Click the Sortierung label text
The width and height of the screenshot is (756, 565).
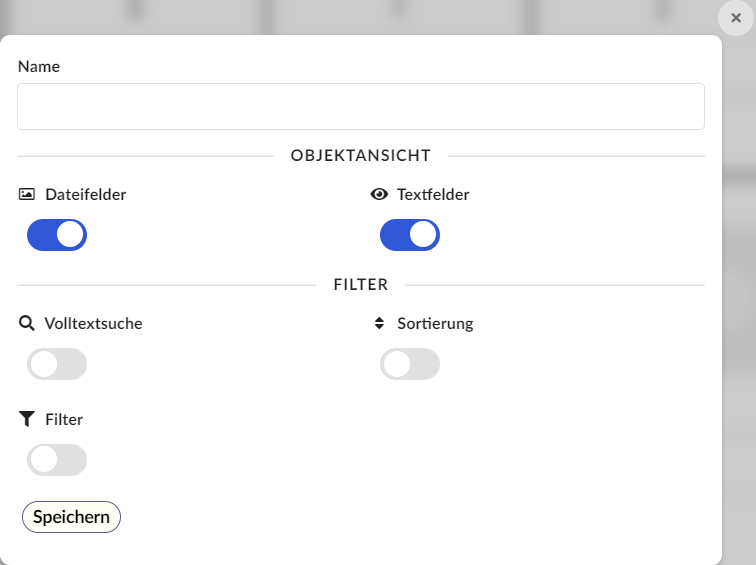[x=435, y=323]
